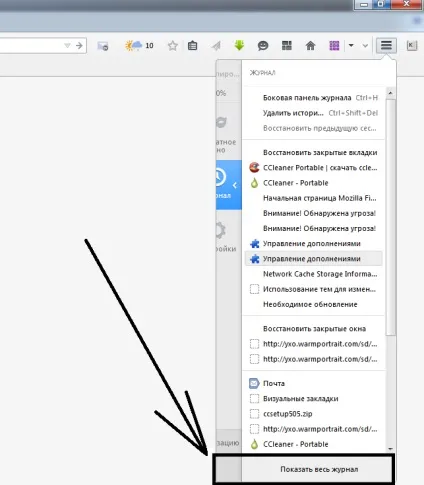Click scrollbar up arrow in history list

pos(390,93)
